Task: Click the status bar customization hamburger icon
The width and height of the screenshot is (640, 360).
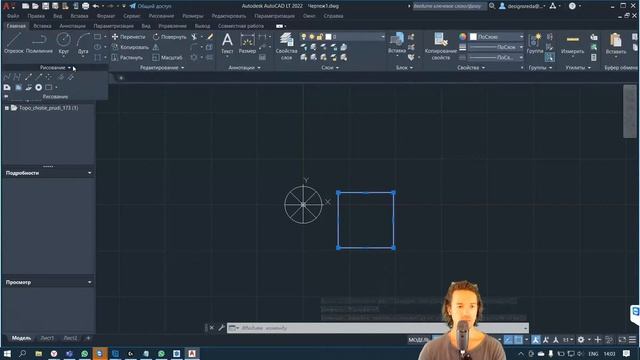Action: click(x=633, y=340)
